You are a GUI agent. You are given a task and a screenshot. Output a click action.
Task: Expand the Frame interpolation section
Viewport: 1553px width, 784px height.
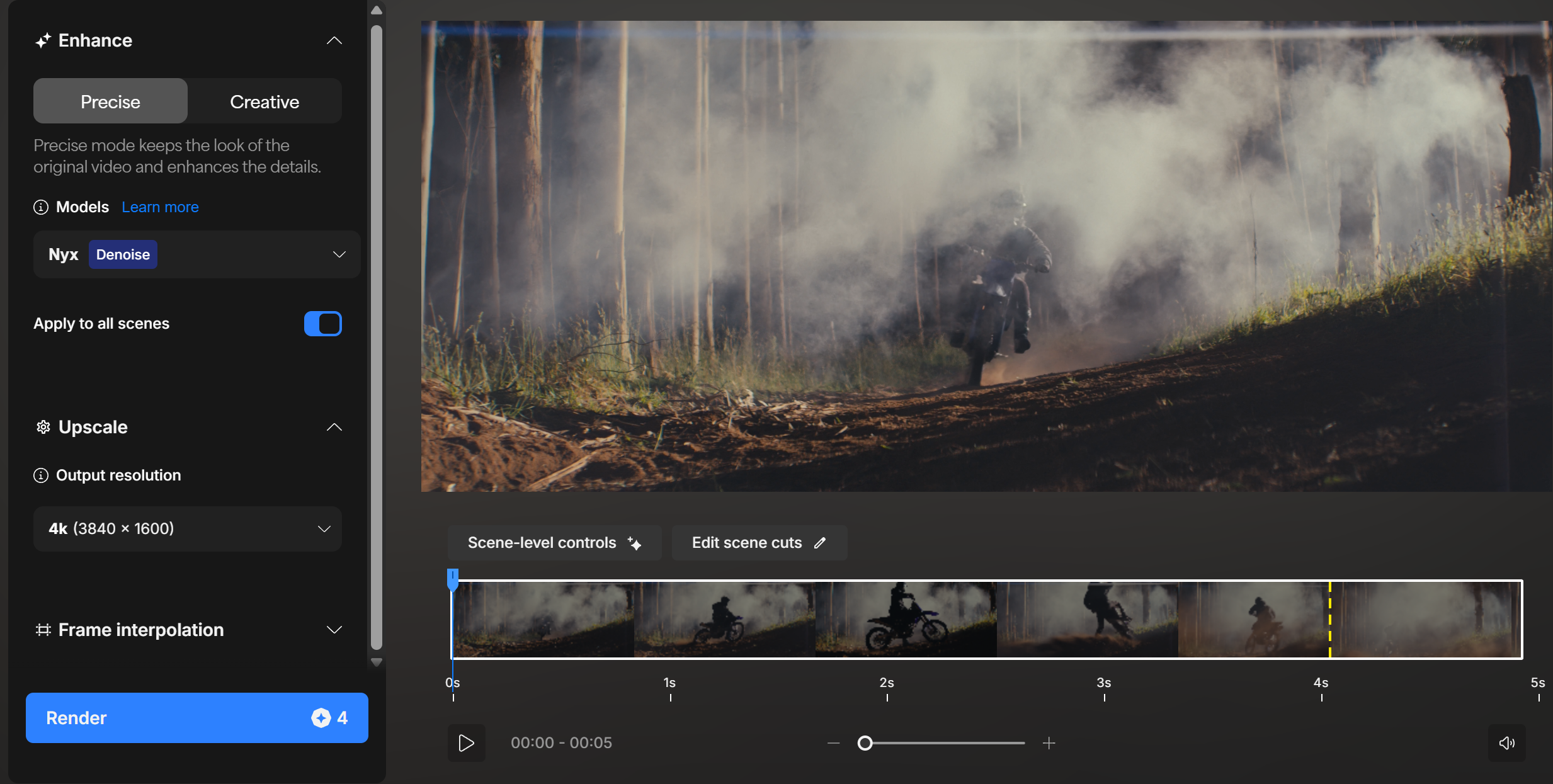click(334, 630)
